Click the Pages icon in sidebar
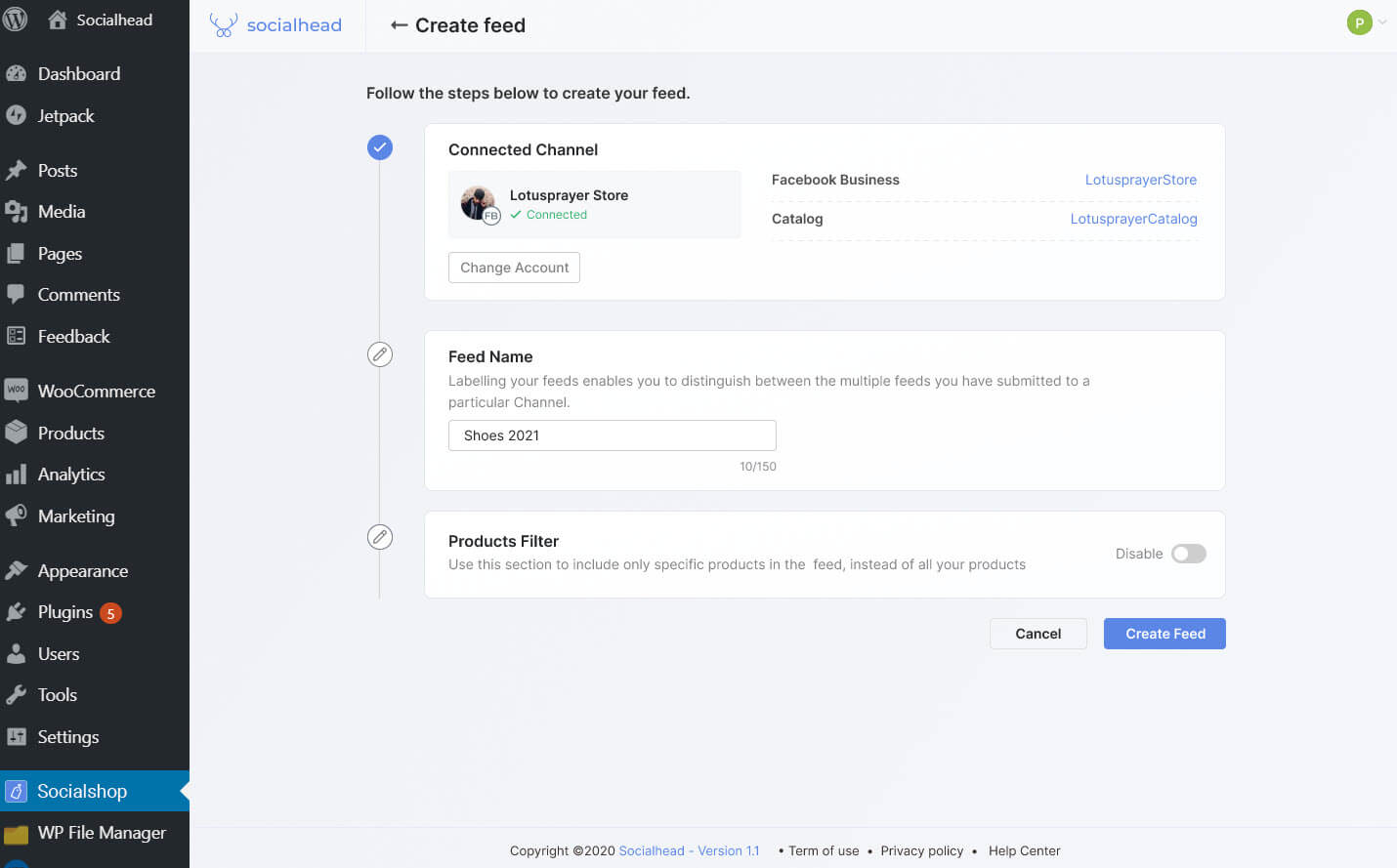Viewport: 1397px width, 868px height. [x=16, y=253]
